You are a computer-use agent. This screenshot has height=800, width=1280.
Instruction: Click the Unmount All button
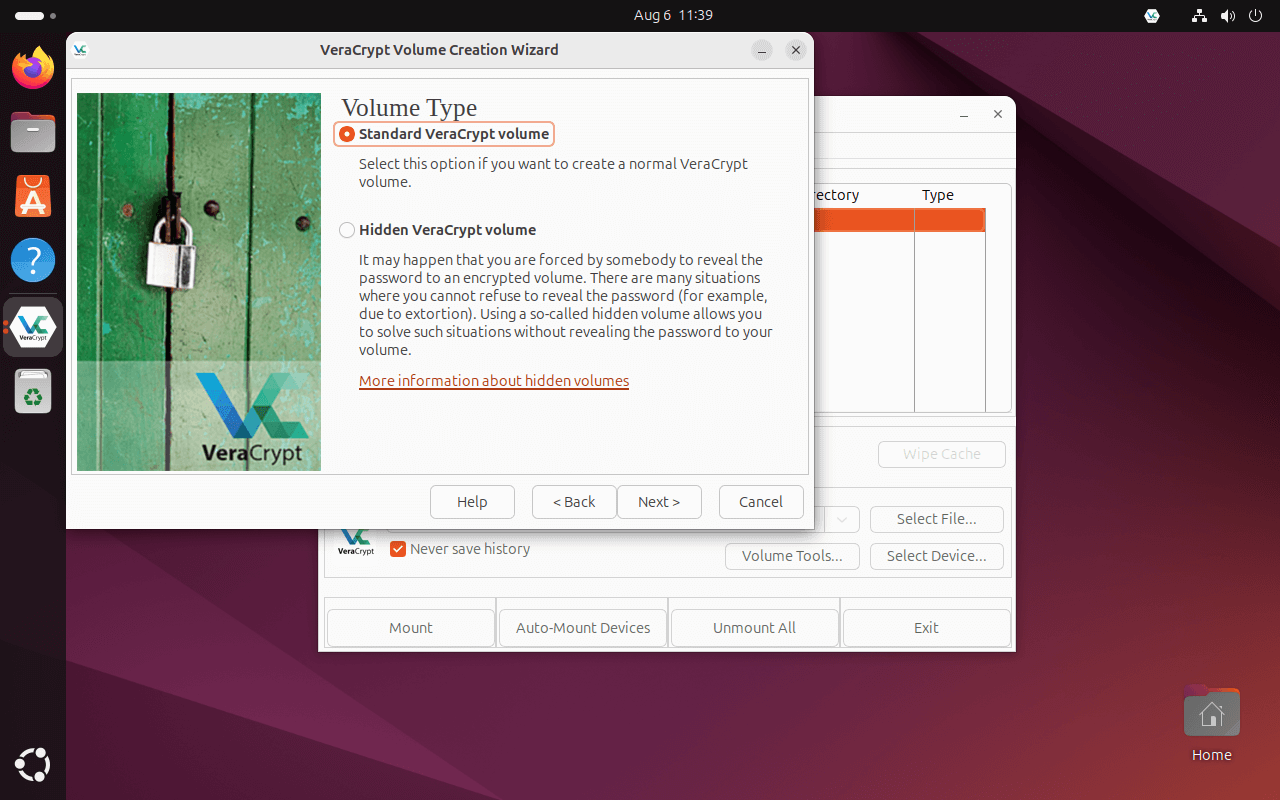[x=755, y=628]
